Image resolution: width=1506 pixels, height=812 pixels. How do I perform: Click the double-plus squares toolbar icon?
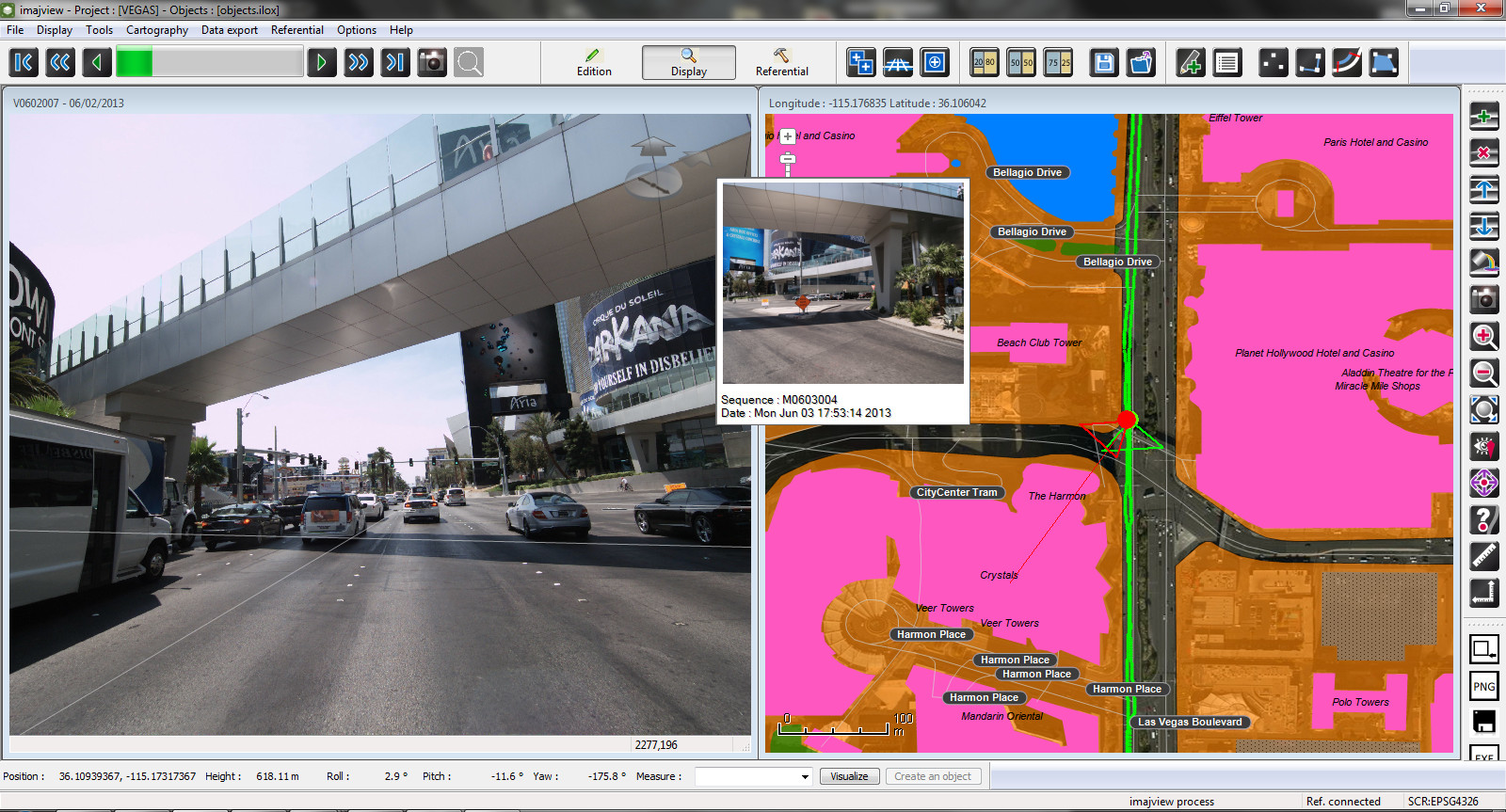(x=861, y=63)
